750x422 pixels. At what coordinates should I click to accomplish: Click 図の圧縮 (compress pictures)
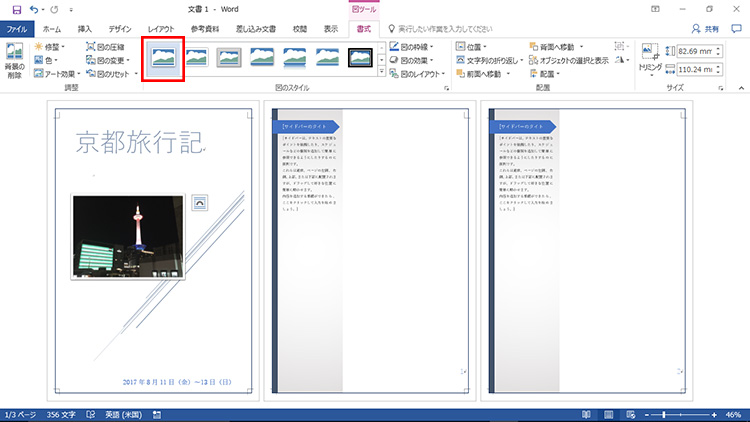[109, 46]
